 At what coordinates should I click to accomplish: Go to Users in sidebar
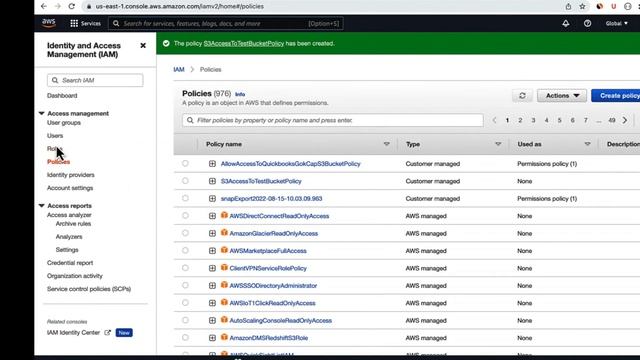click(55, 136)
